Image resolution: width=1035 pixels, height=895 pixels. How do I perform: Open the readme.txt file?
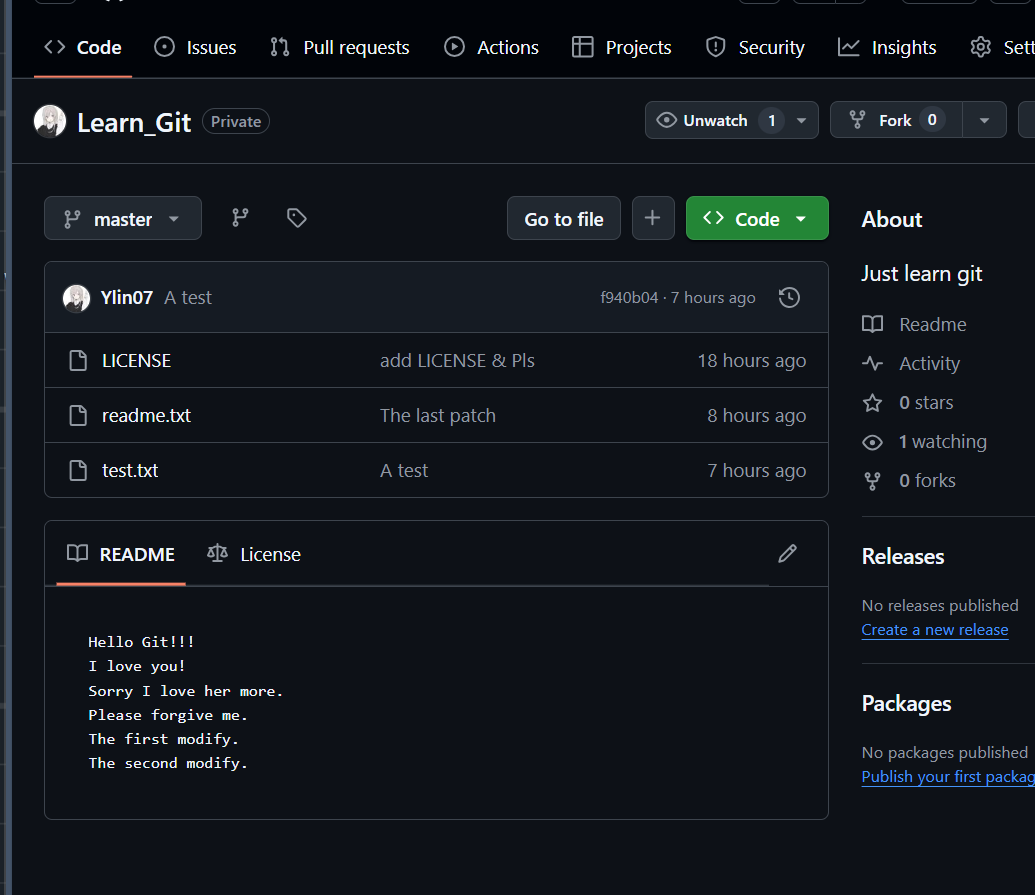click(x=147, y=415)
